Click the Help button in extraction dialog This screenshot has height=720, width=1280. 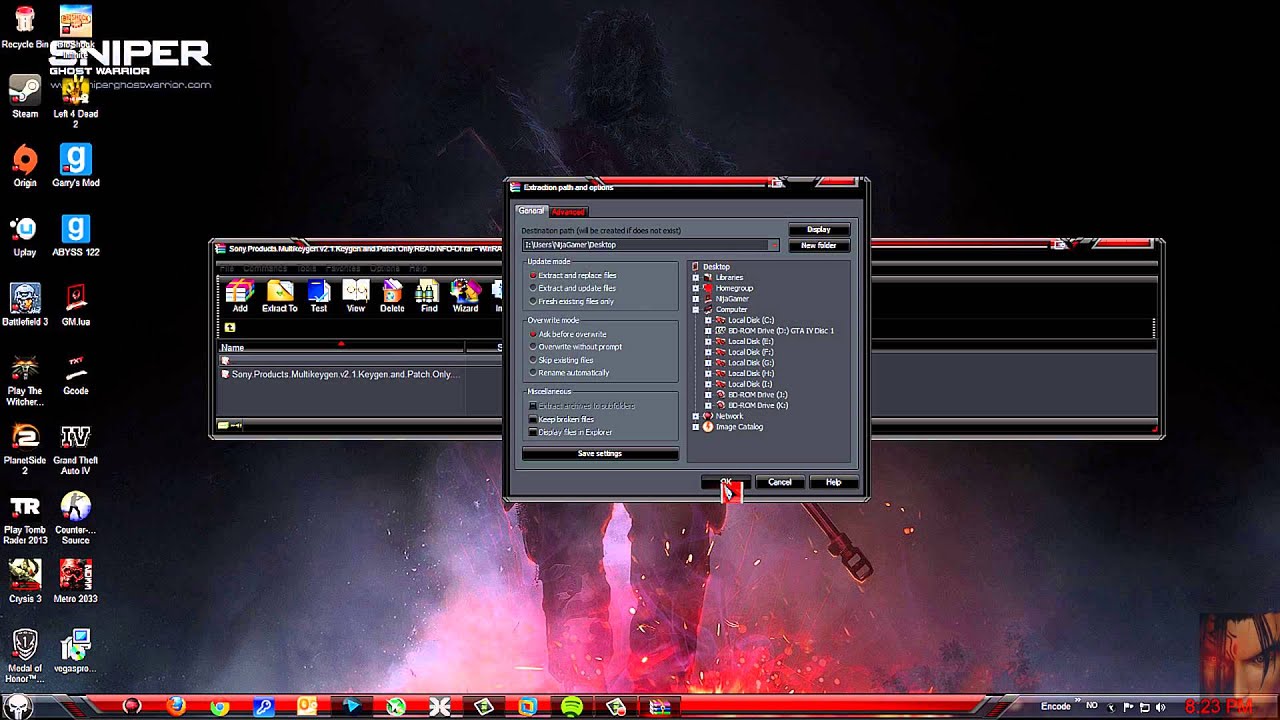pos(833,482)
